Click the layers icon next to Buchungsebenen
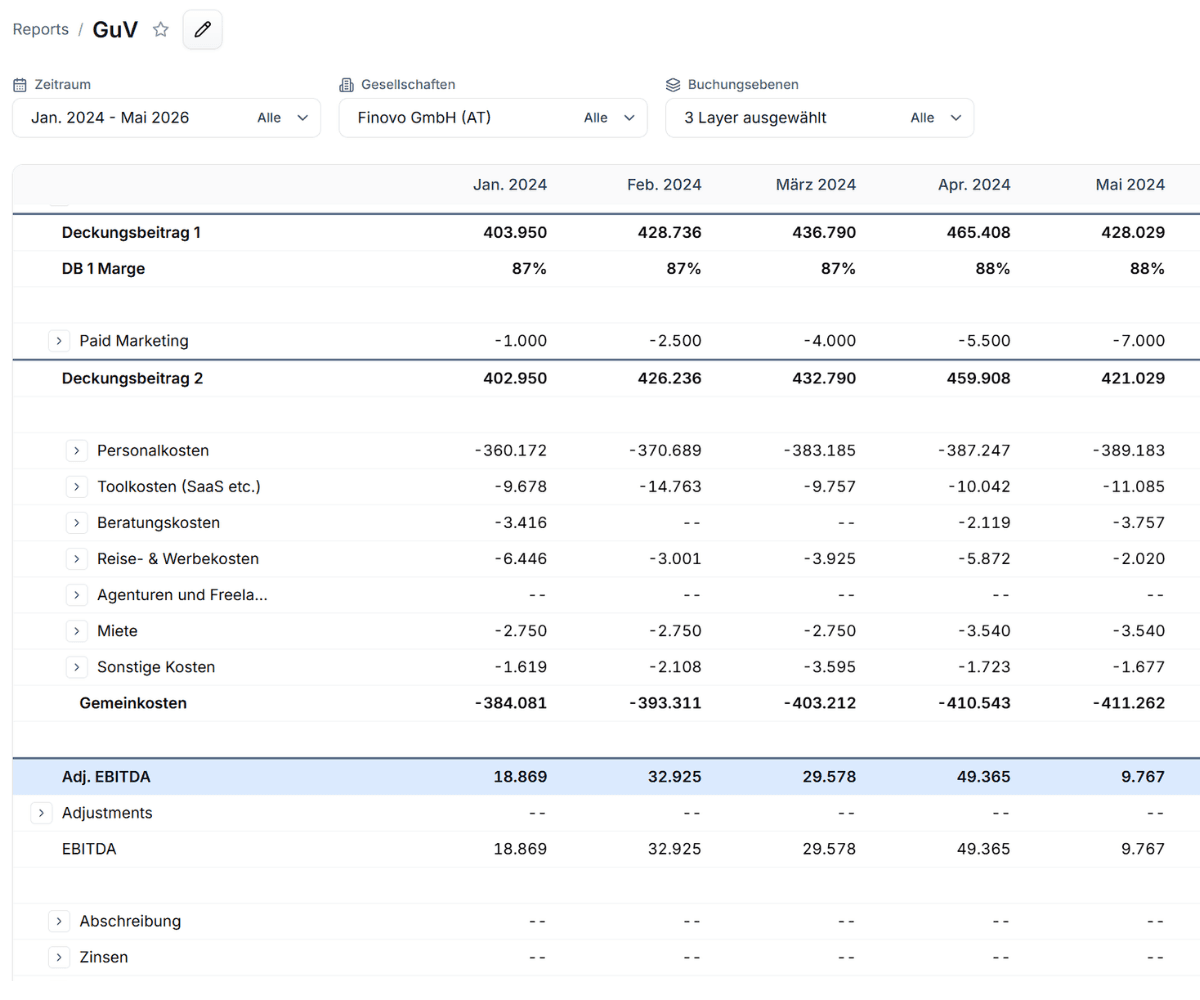Viewport: 1200px width, 1000px height. [674, 85]
